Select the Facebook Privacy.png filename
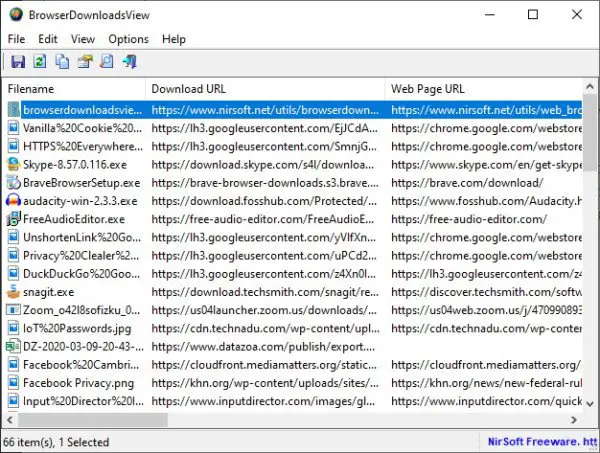Screen dimensions: 600x453 (x=78, y=383)
